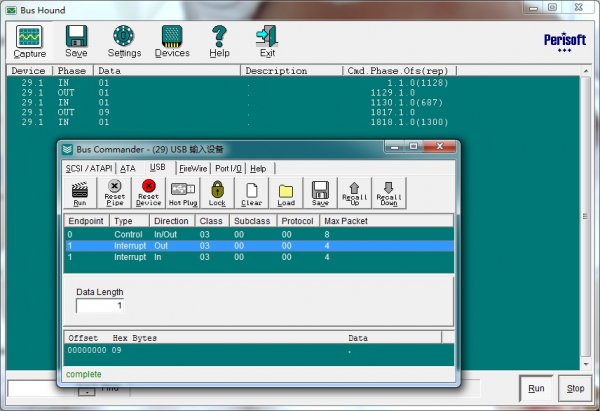
Task: Click the Device column header in capture list
Action: 29,71
